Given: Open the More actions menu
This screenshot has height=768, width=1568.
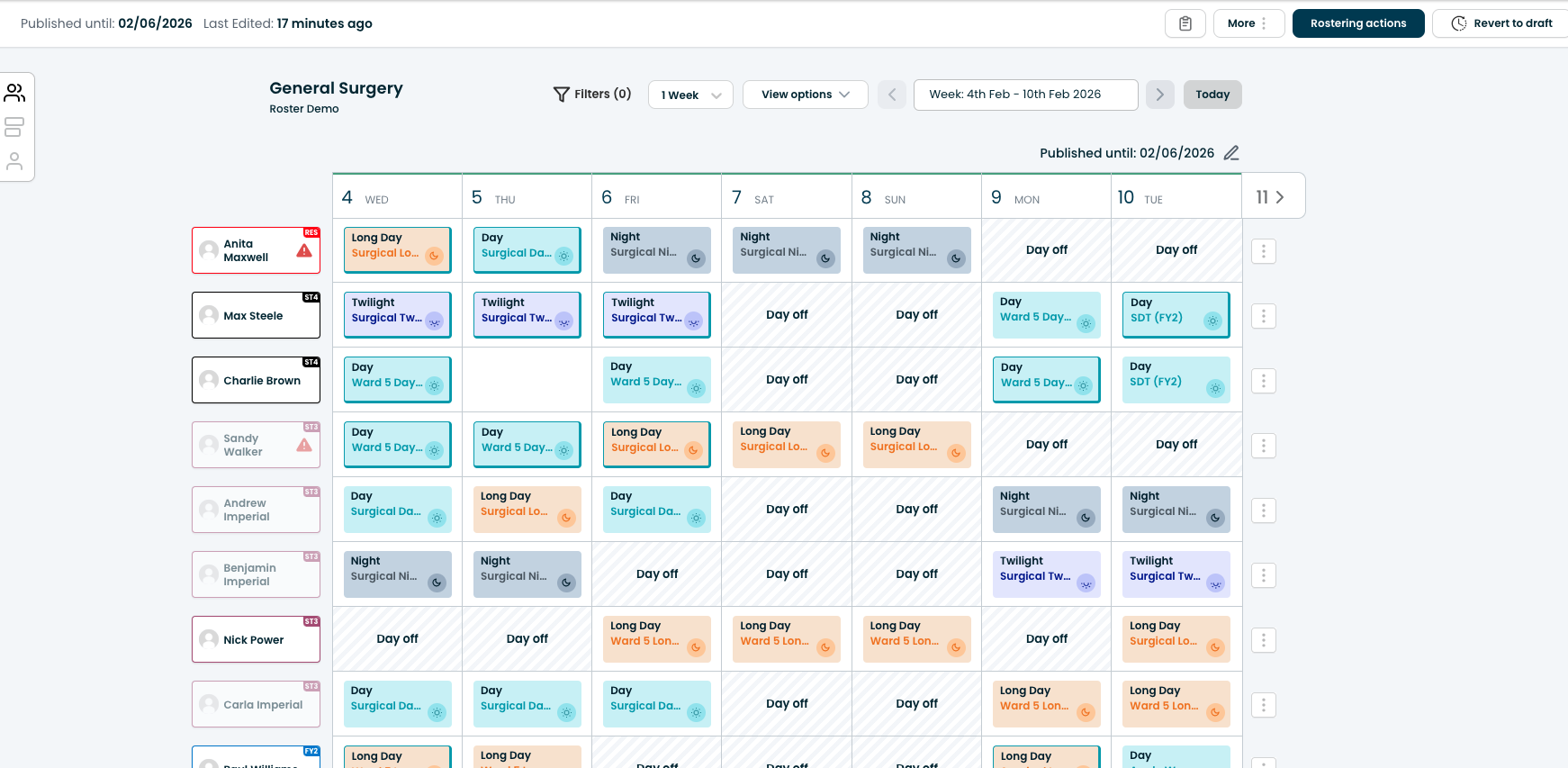Looking at the screenshot, I should pyautogui.click(x=1248, y=23).
